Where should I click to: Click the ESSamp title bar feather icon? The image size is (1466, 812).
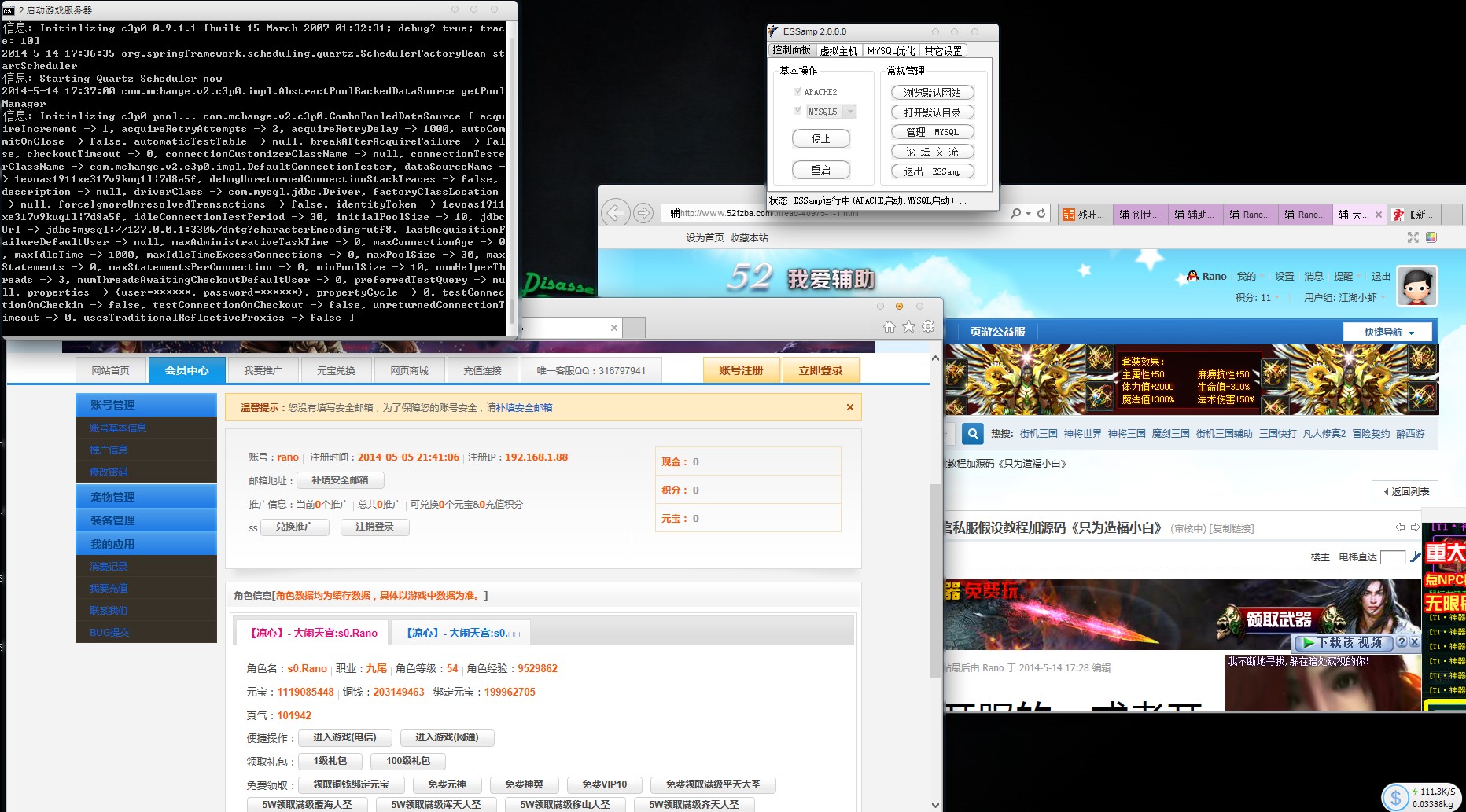[x=775, y=31]
